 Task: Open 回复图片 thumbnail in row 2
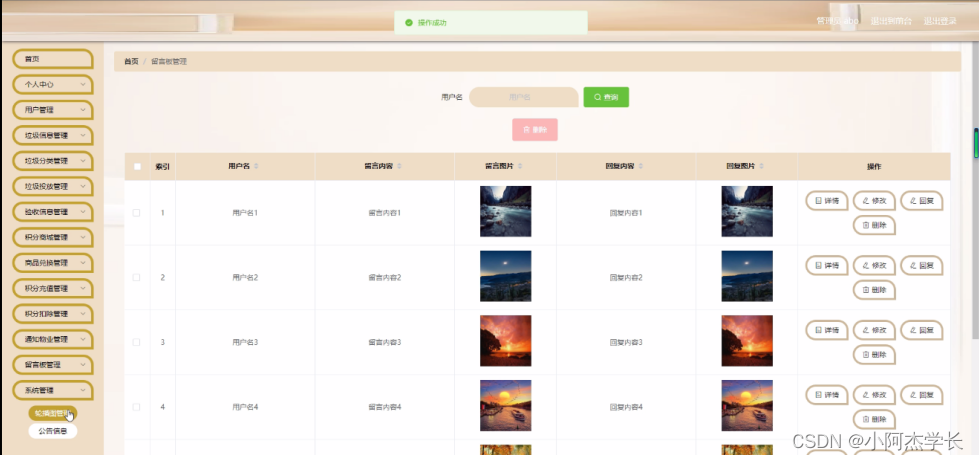point(747,276)
